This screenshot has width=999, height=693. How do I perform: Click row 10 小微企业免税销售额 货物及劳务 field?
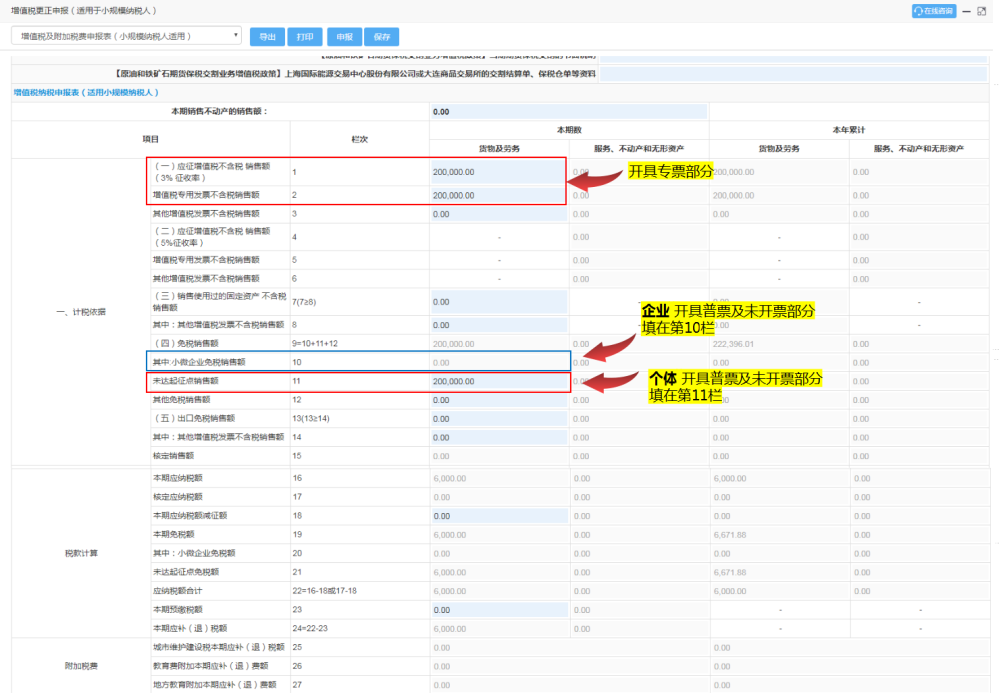click(x=498, y=362)
